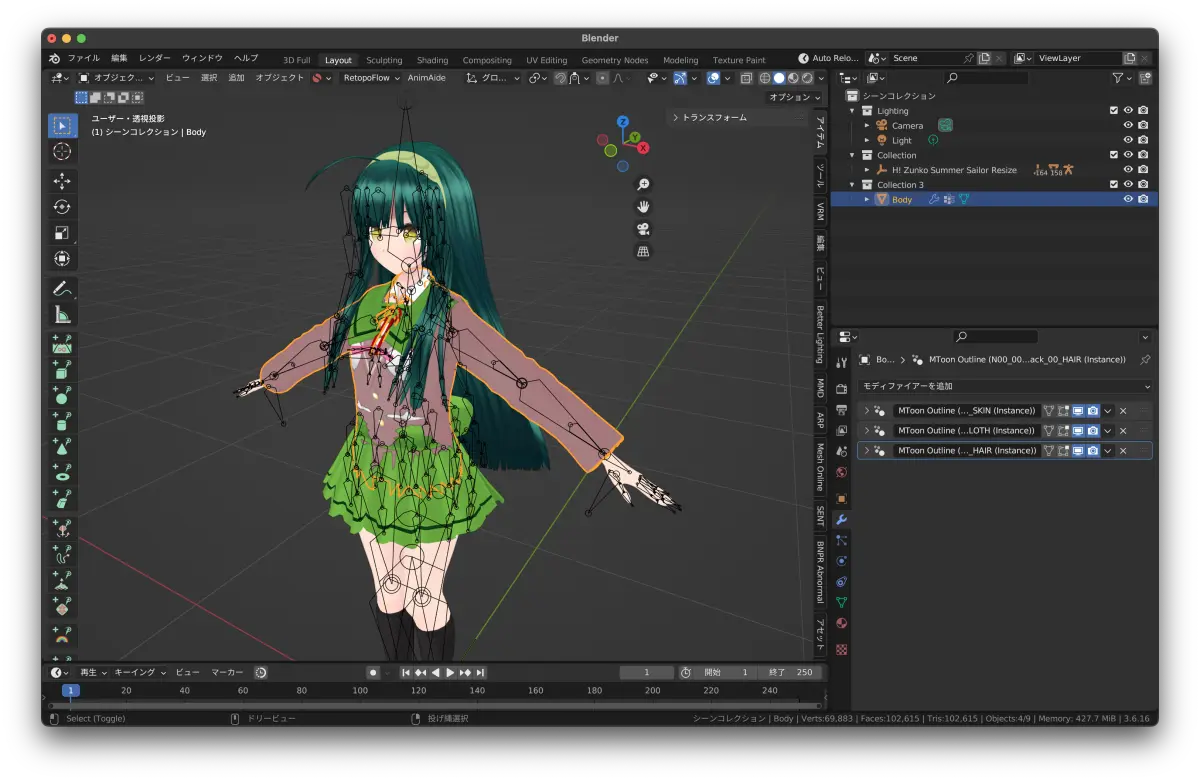Hide Lighting collection with eye icon
This screenshot has height=781, width=1200.
[x=1128, y=111]
